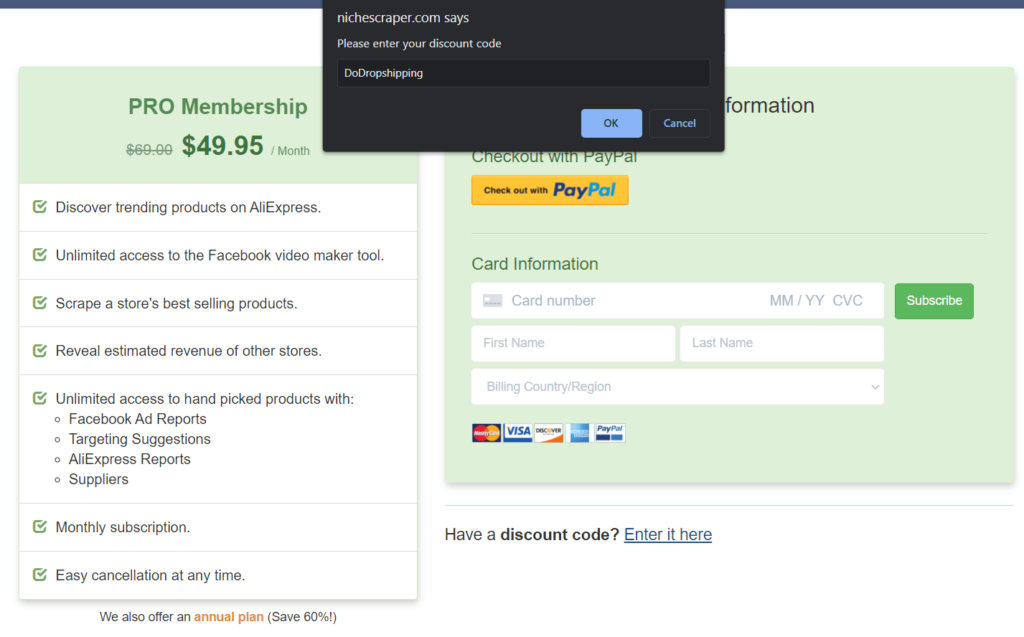
Task: Click check icon beside Facebook video maker
Action: pyautogui.click(x=40, y=254)
